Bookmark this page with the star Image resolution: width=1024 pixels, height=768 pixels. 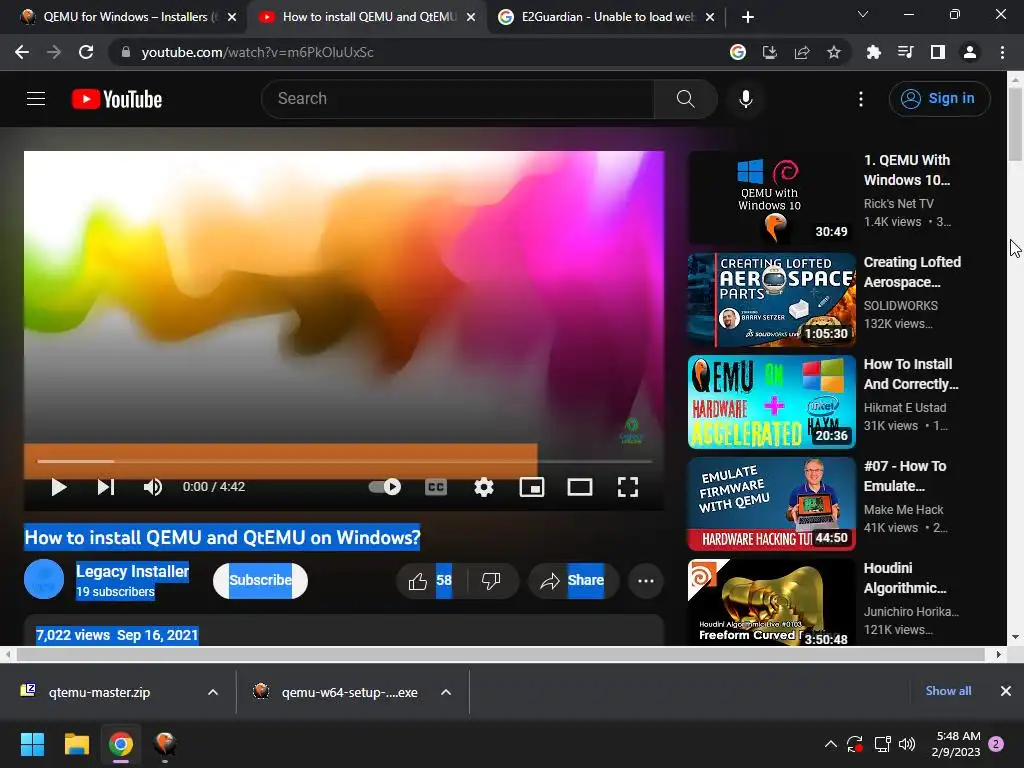[x=834, y=52]
